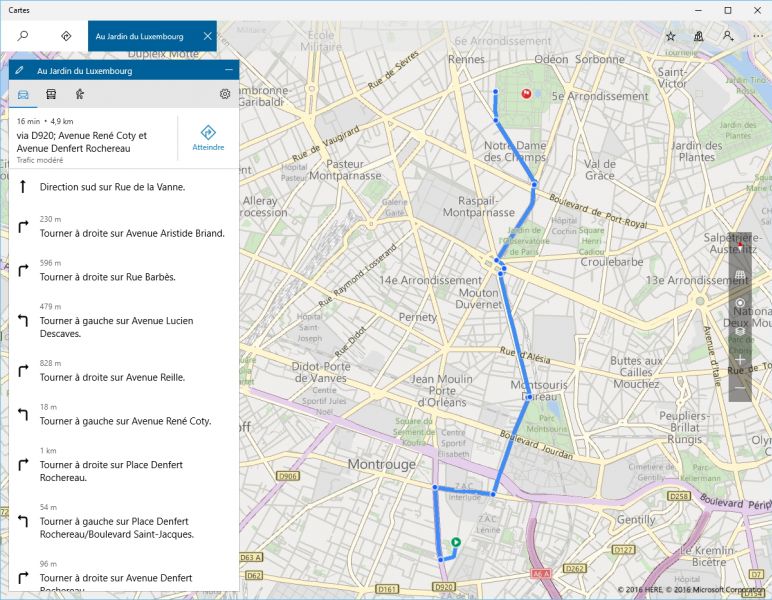
Task: Select driving mode car tab
Action: pos(23,94)
